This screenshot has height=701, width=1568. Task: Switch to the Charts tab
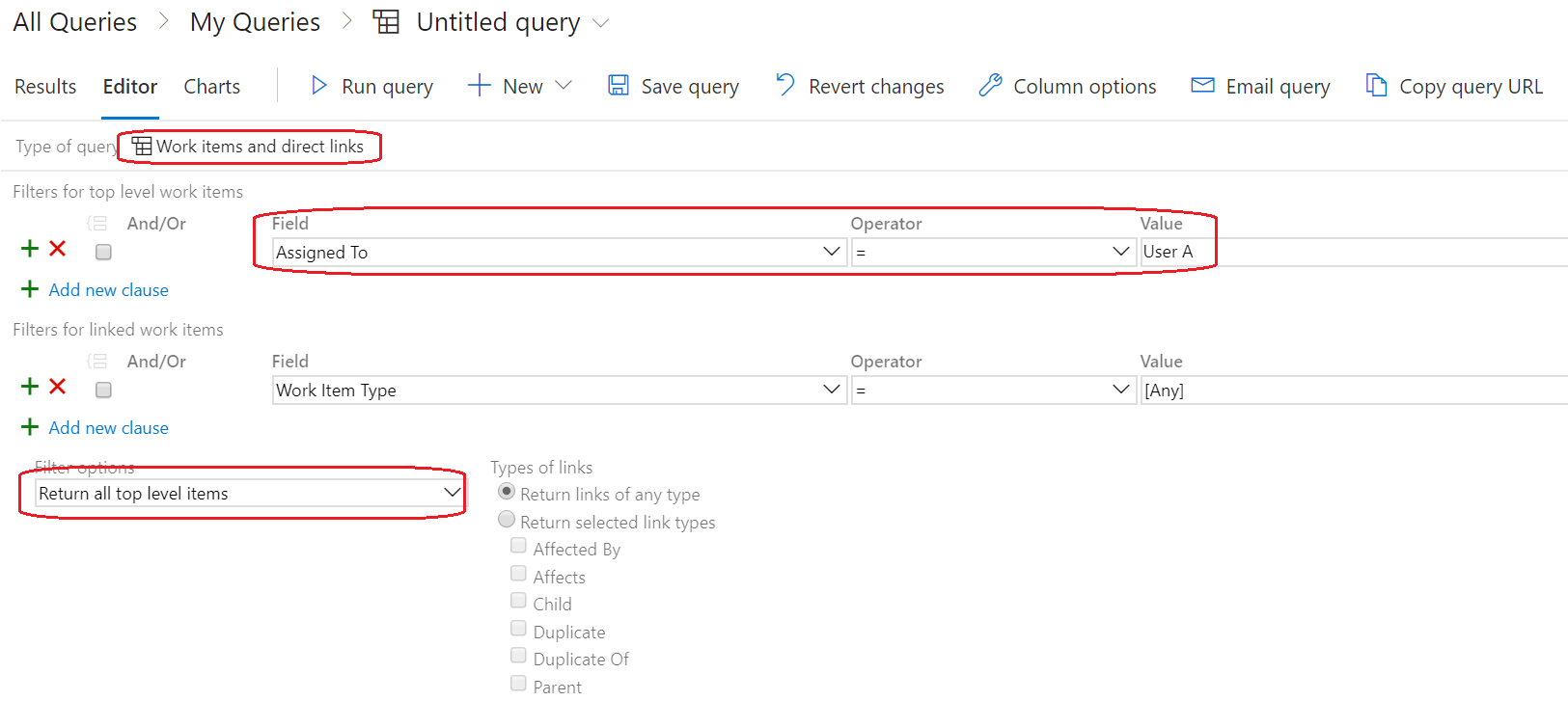click(211, 87)
